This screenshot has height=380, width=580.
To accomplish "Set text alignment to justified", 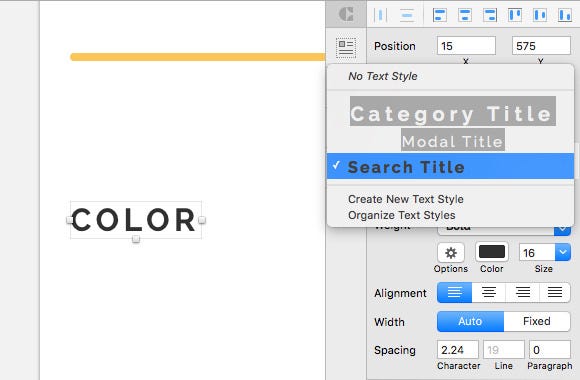I will (x=555, y=293).
